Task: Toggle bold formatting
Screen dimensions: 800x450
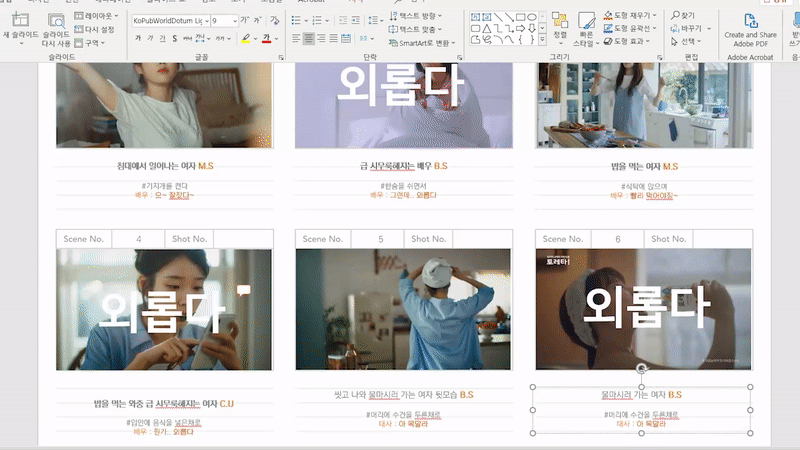Action: click(x=138, y=38)
